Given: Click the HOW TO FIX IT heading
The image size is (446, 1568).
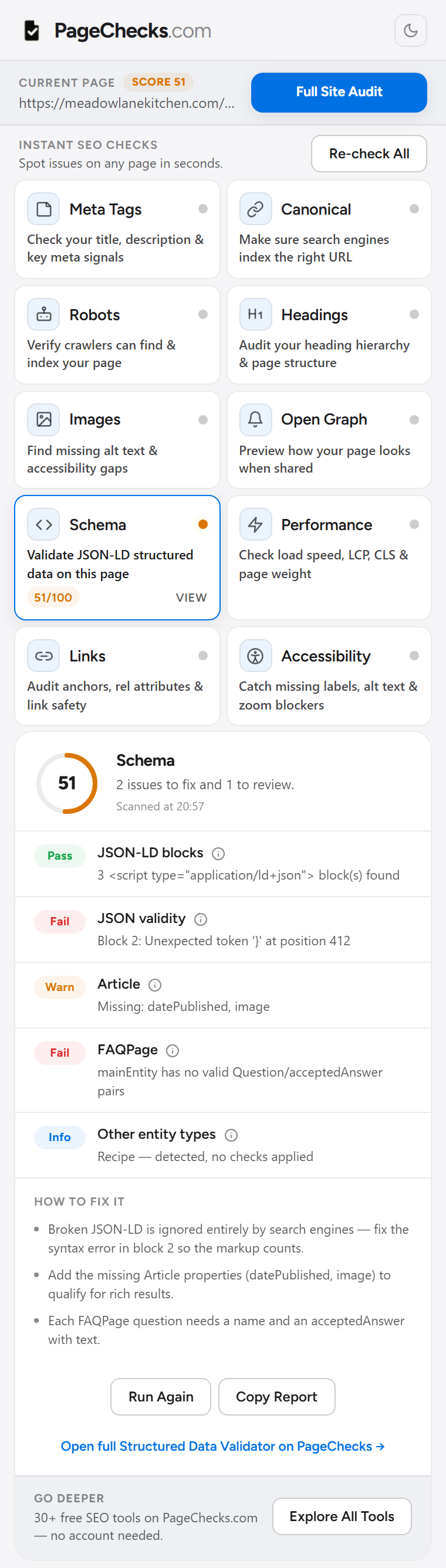Looking at the screenshot, I should (x=79, y=1202).
